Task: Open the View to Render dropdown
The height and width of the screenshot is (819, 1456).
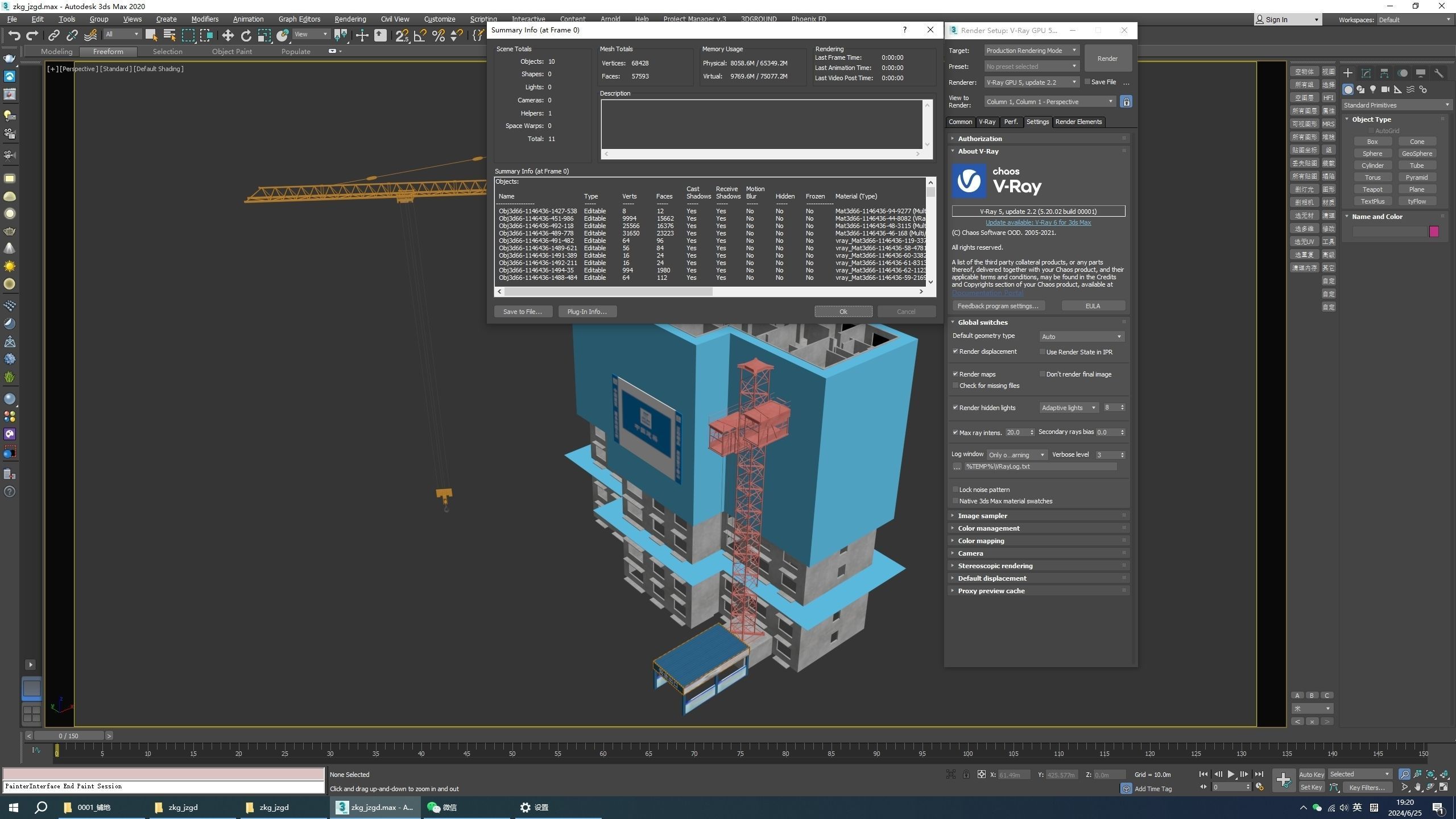Action: point(1049,102)
